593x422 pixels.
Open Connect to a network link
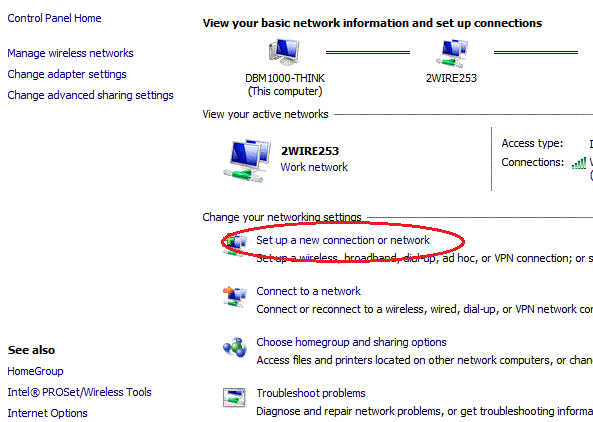click(x=308, y=291)
